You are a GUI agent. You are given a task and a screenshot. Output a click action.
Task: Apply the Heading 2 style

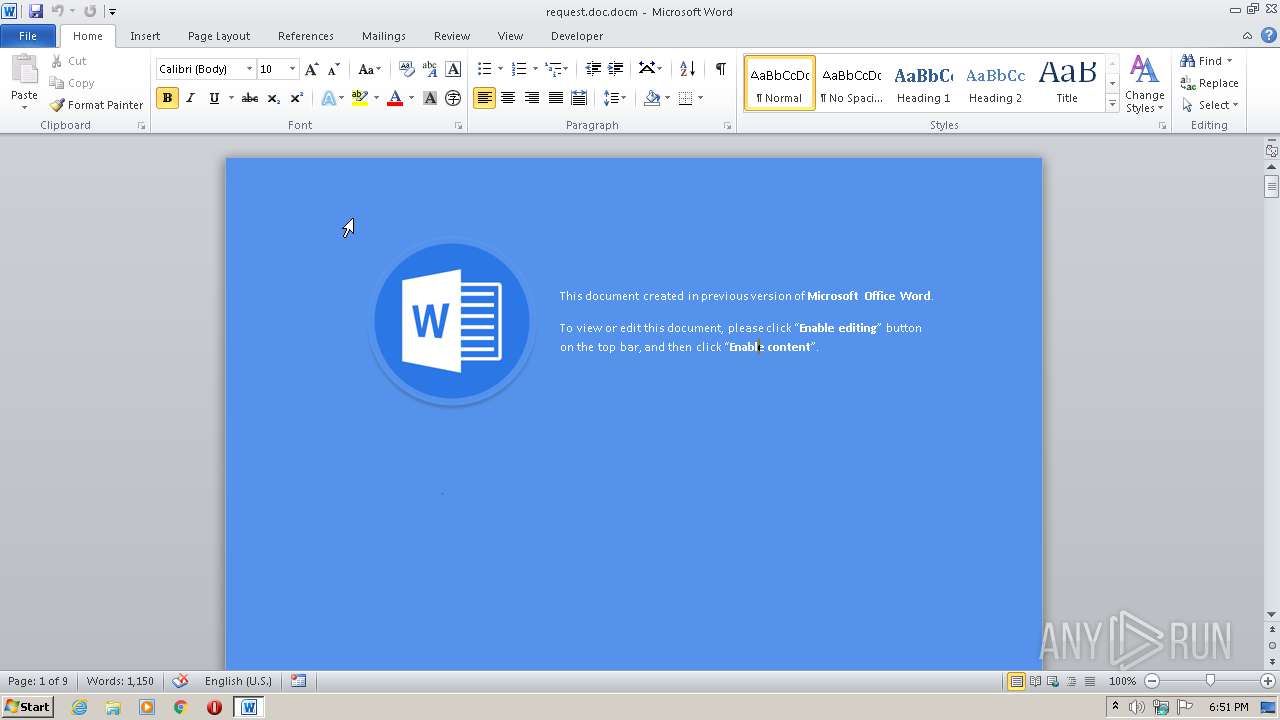pyautogui.click(x=995, y=83)
